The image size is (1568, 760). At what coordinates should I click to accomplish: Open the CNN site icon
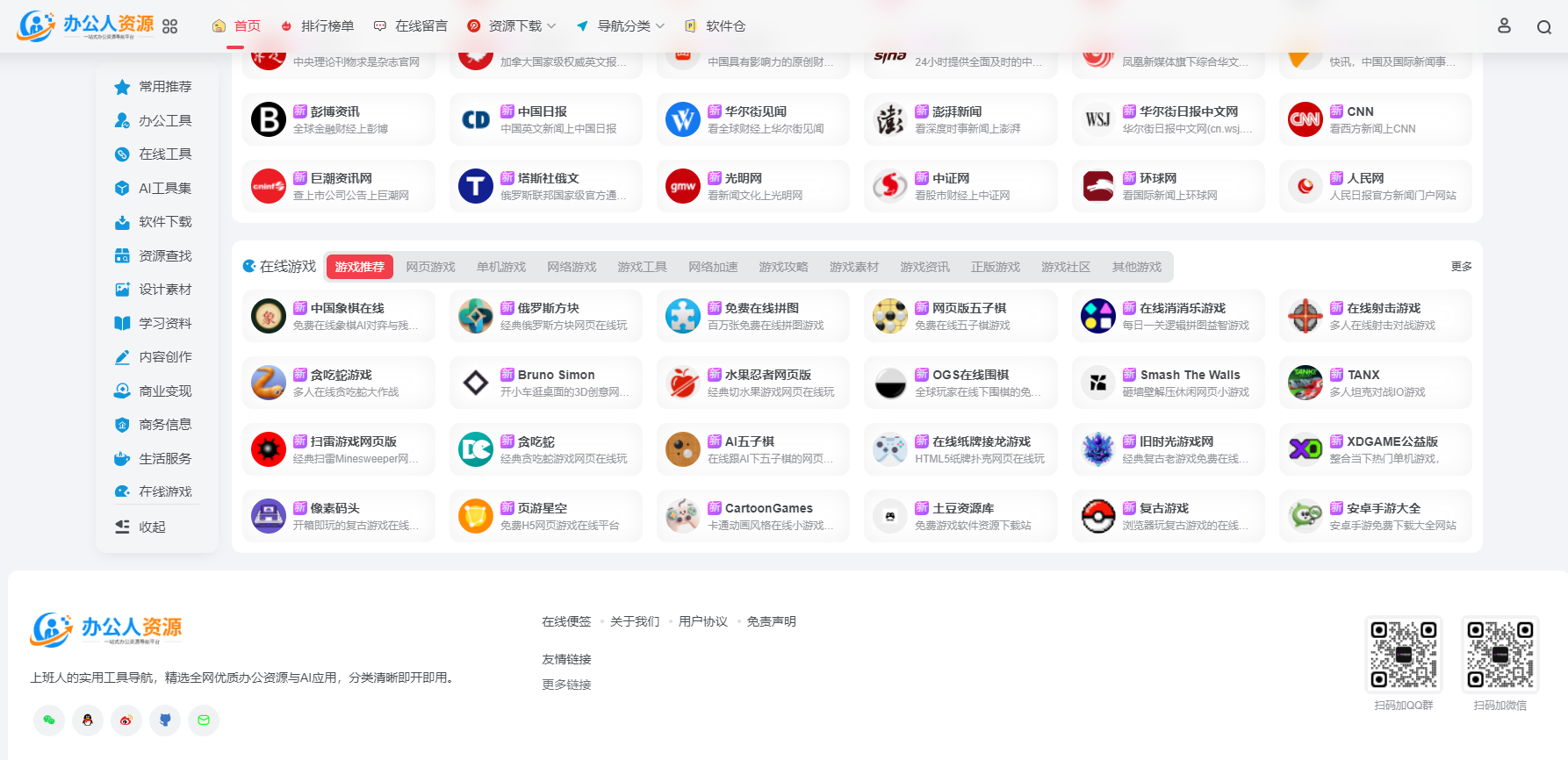click(x=1305, y=119)
